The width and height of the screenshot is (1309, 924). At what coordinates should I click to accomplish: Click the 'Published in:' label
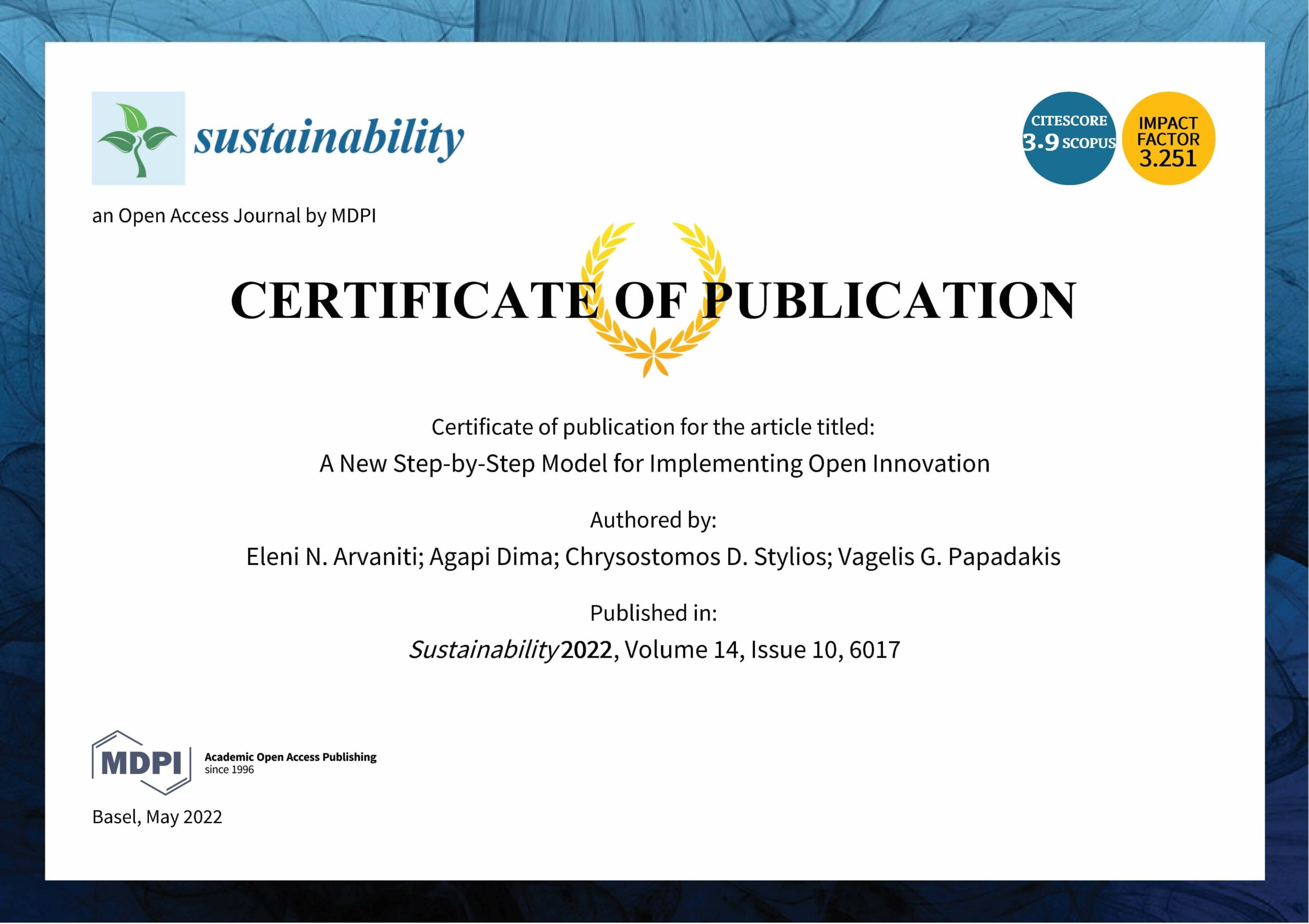653,613
